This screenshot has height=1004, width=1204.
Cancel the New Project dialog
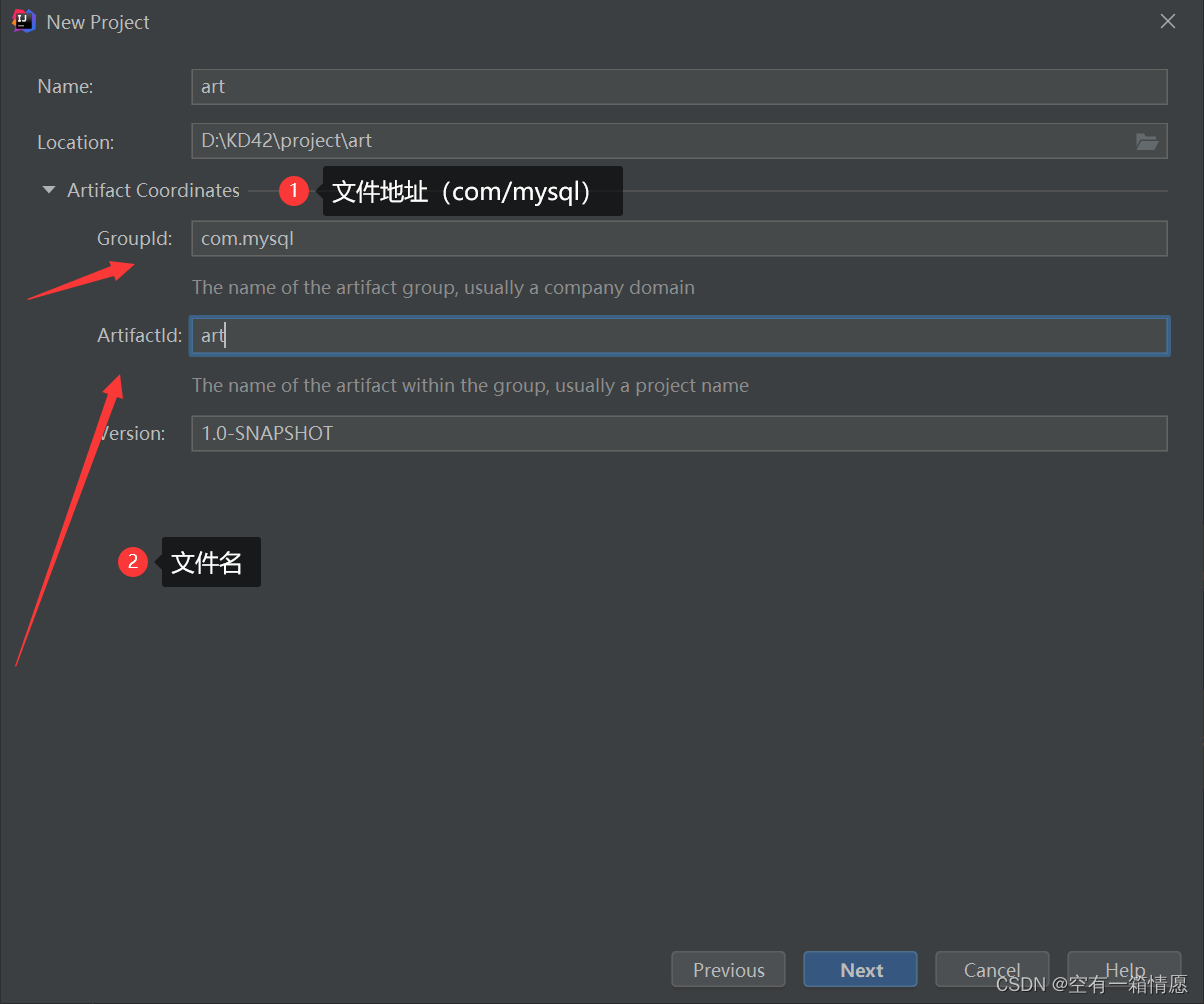click(x=992, y=969)
